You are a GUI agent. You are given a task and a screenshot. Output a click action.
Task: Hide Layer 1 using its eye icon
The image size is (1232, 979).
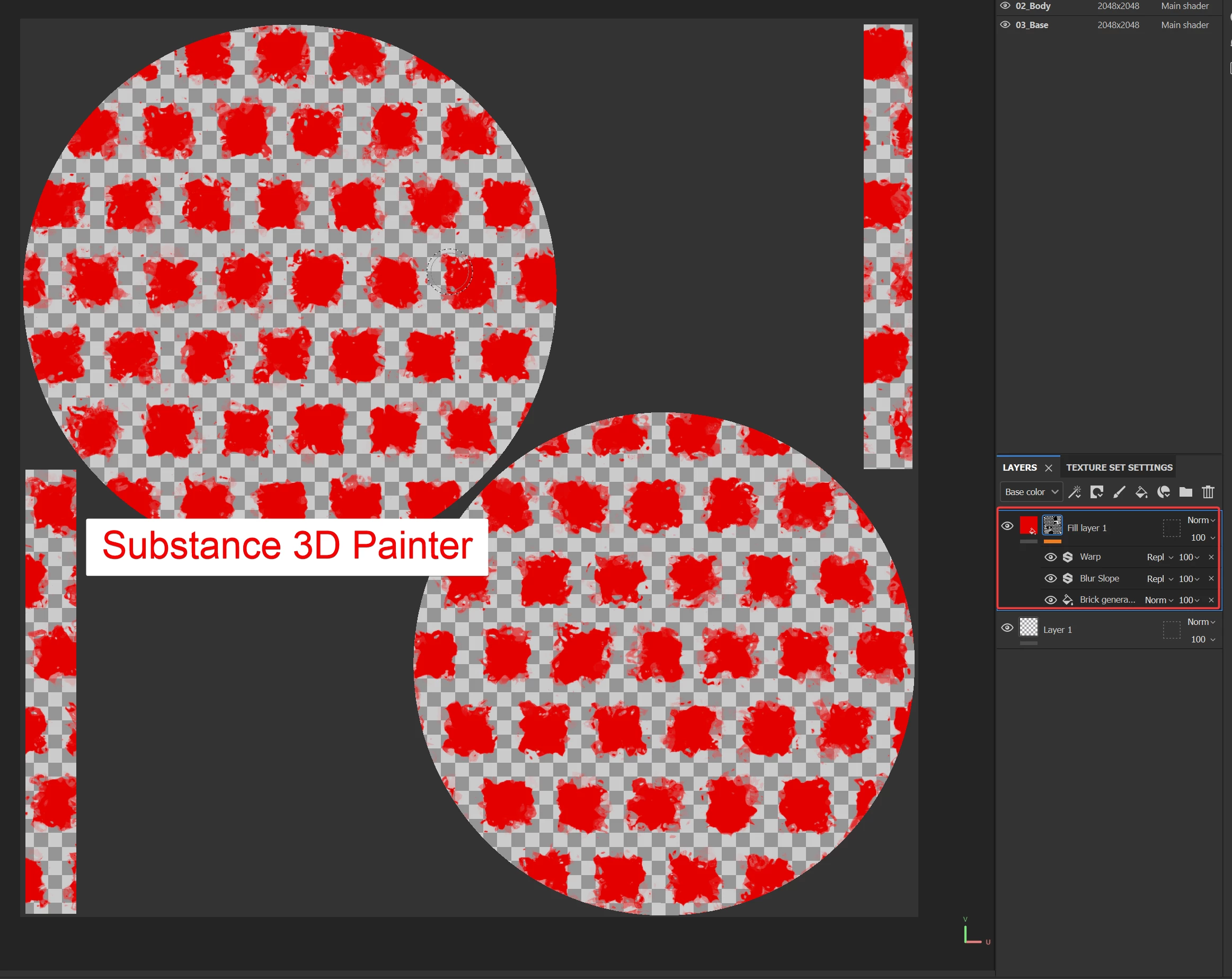point(1007,628)
